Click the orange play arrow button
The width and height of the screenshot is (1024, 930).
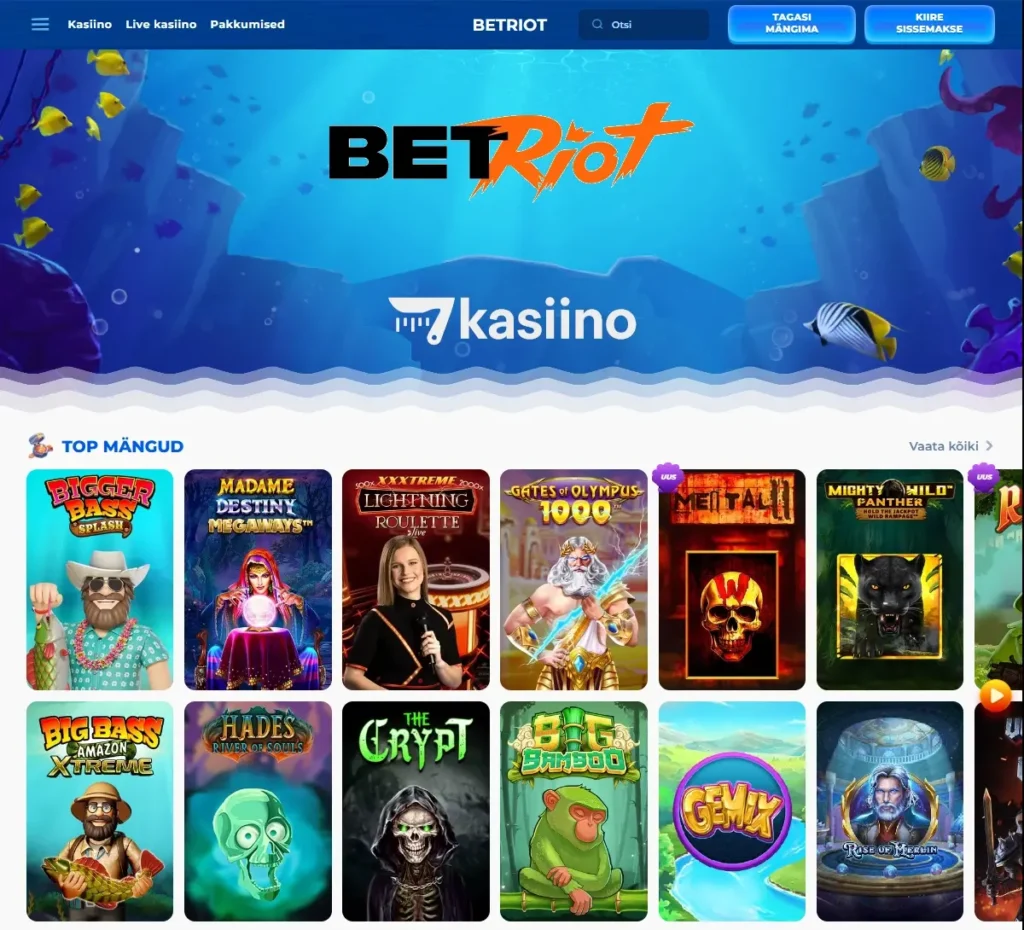[x=995, y=696]
